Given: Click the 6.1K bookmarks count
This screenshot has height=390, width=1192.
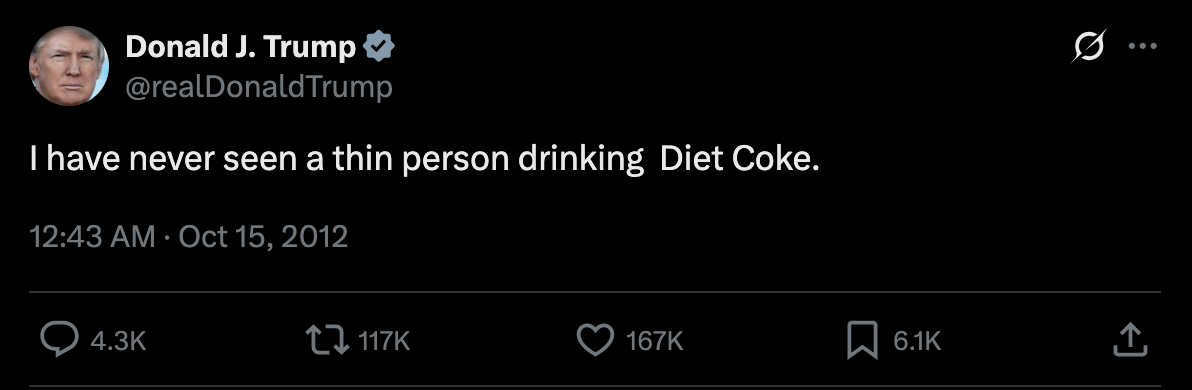Looking at the screenshot, I should click(917, 341).
